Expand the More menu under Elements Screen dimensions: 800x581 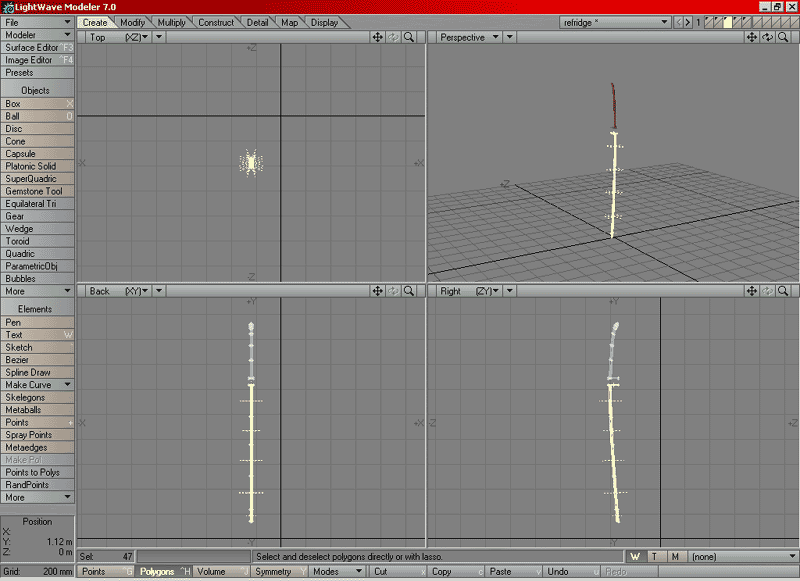click(x=37, y=497)
